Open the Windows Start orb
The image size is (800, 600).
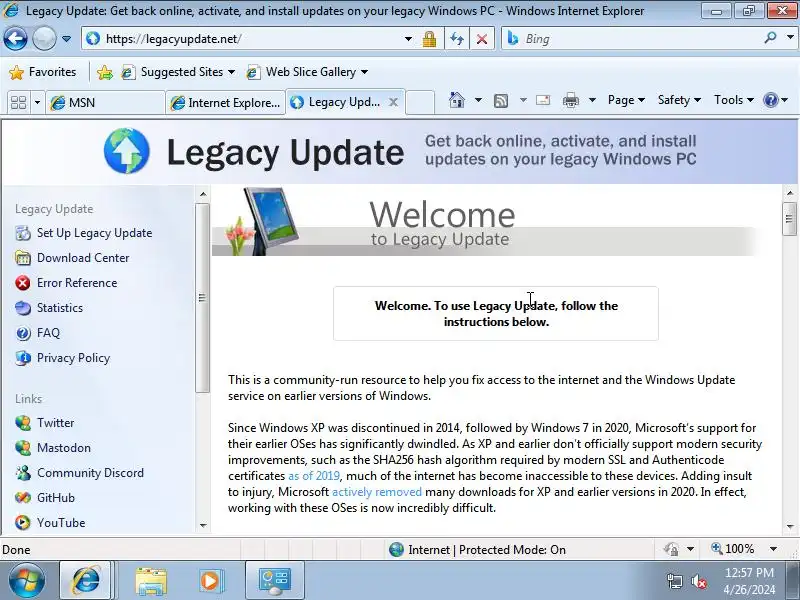(26, 581)
